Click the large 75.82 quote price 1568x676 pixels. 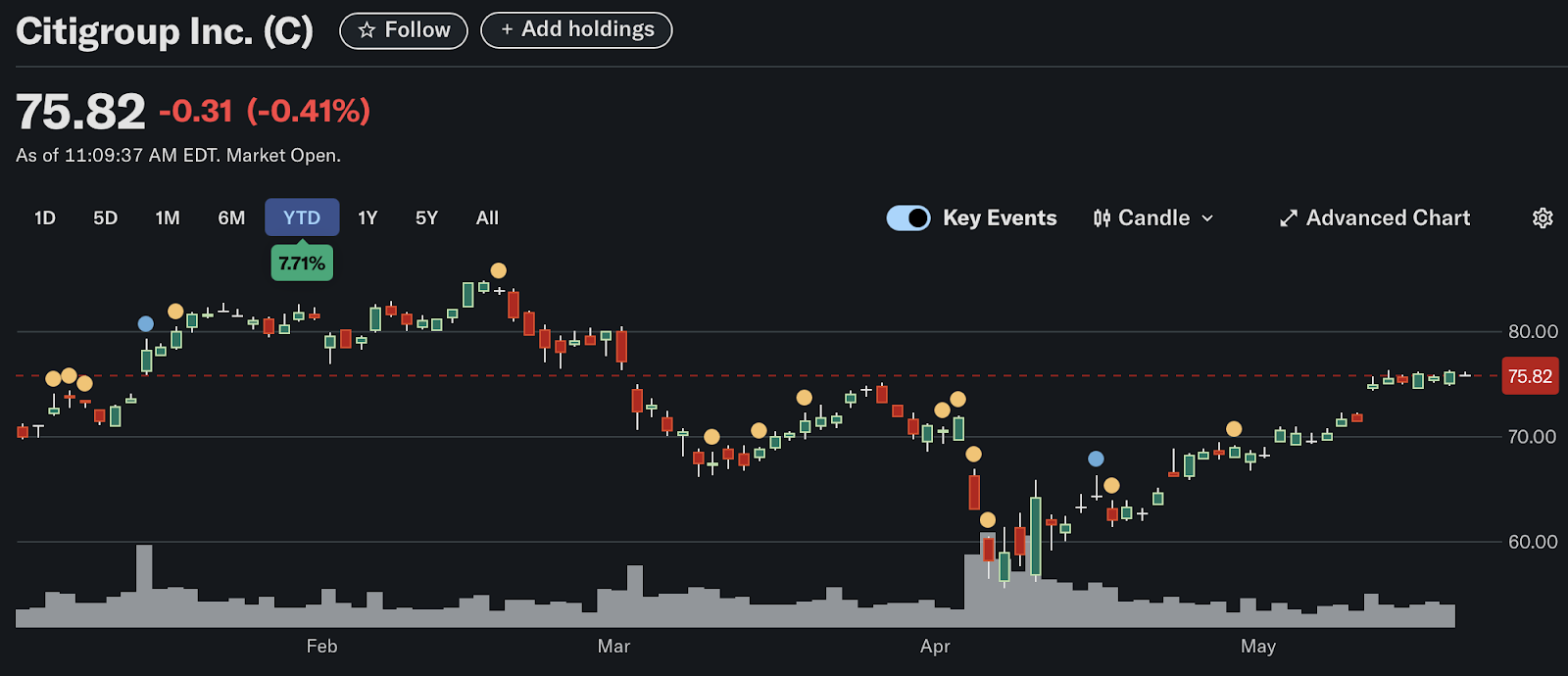tap(80, 112)
